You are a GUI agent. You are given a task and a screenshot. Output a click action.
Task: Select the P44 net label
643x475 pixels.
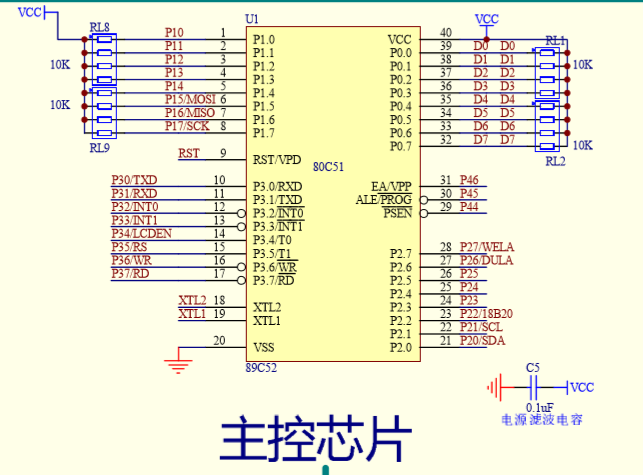(x=469, y=206)
